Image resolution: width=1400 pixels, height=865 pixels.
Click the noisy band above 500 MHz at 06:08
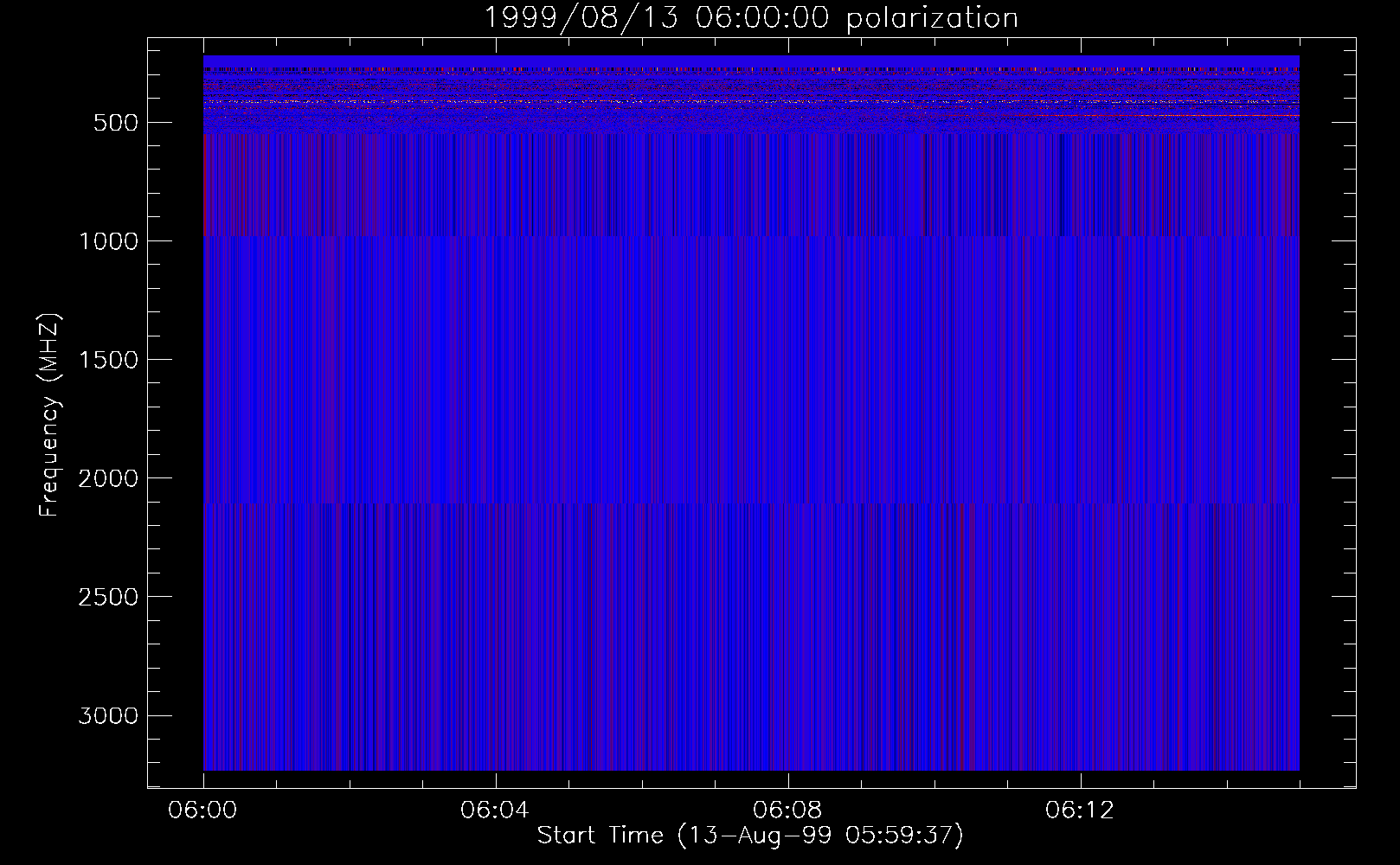787,95
